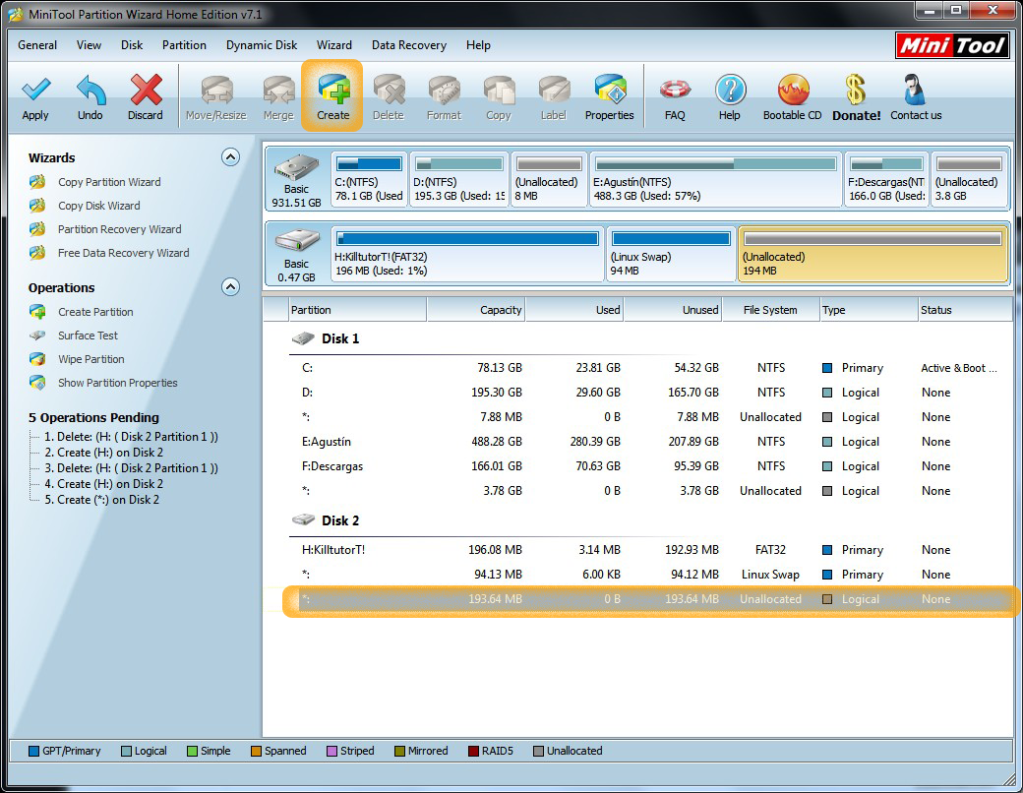Launch Copy Disk Wizard
Viewport: 1023px width, 793px height.
99,206
